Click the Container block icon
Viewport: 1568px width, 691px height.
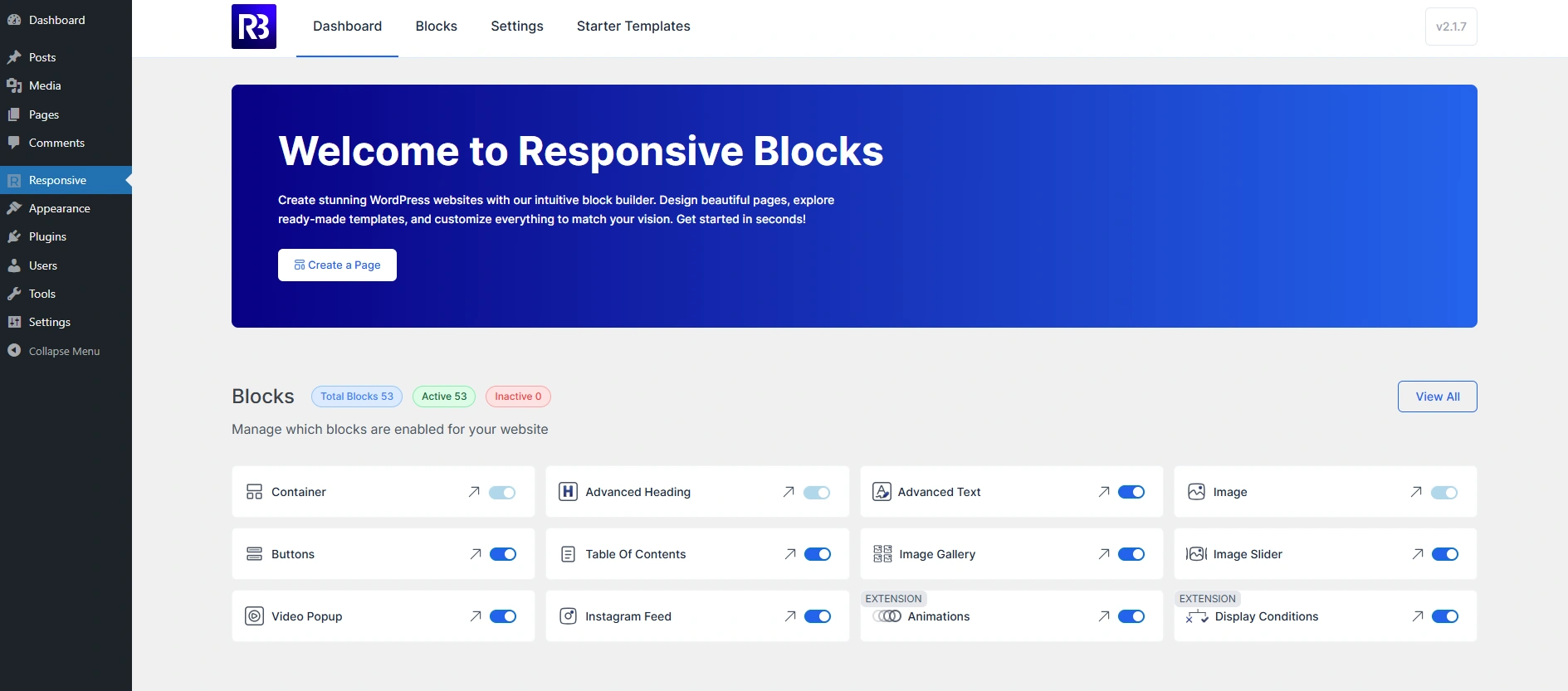(x=254, y=492)
